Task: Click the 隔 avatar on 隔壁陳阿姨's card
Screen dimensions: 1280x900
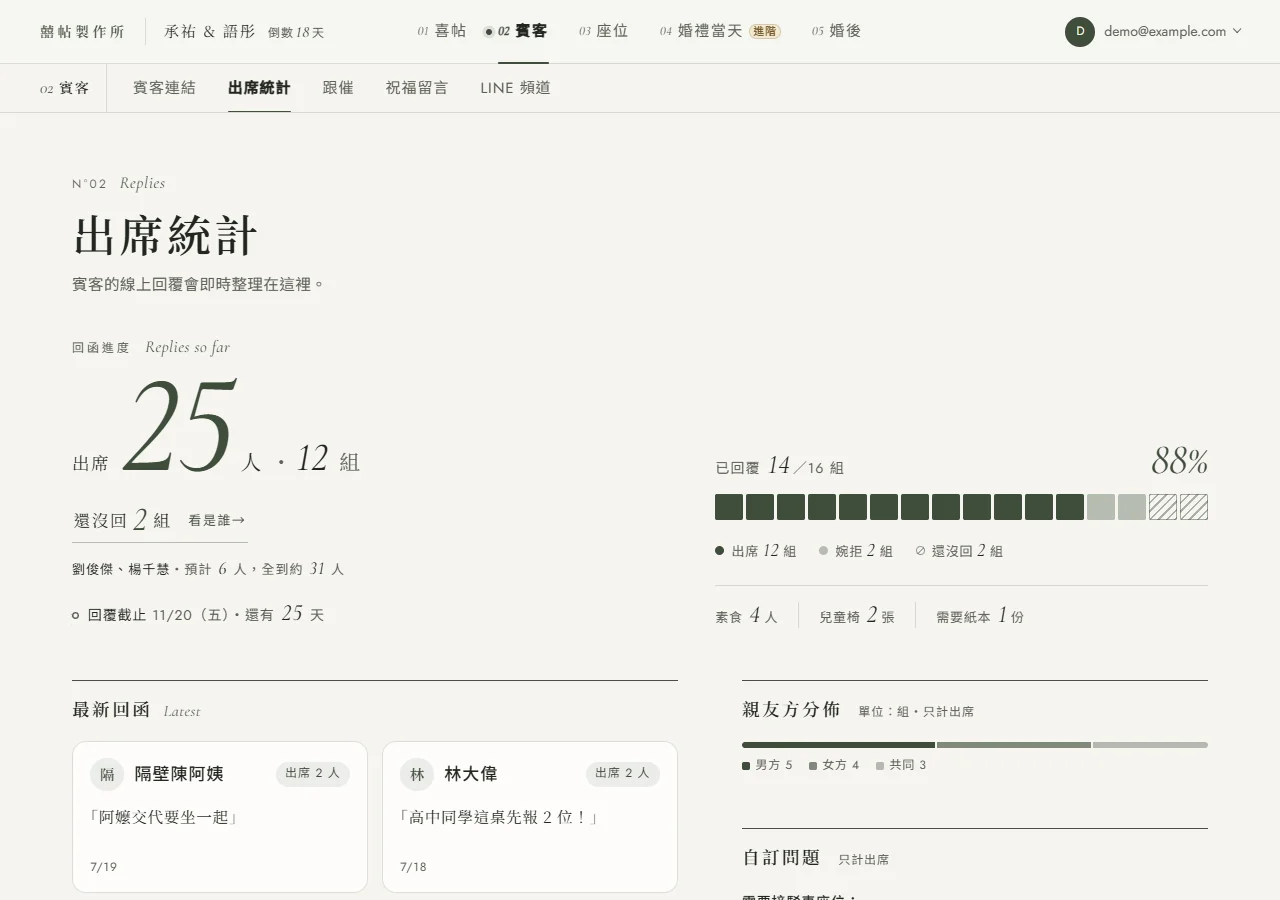Action: [x=107, y=774]
